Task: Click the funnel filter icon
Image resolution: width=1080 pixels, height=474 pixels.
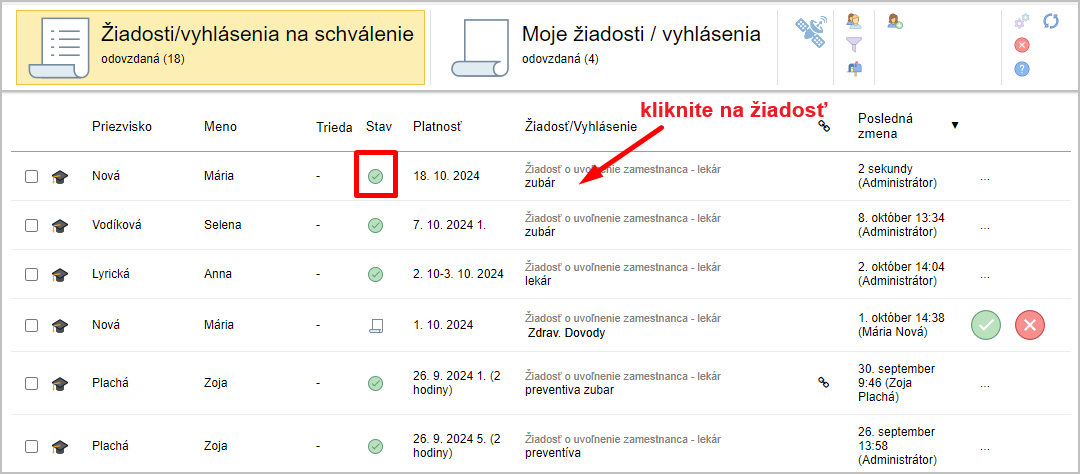Action: click(854, 44)
